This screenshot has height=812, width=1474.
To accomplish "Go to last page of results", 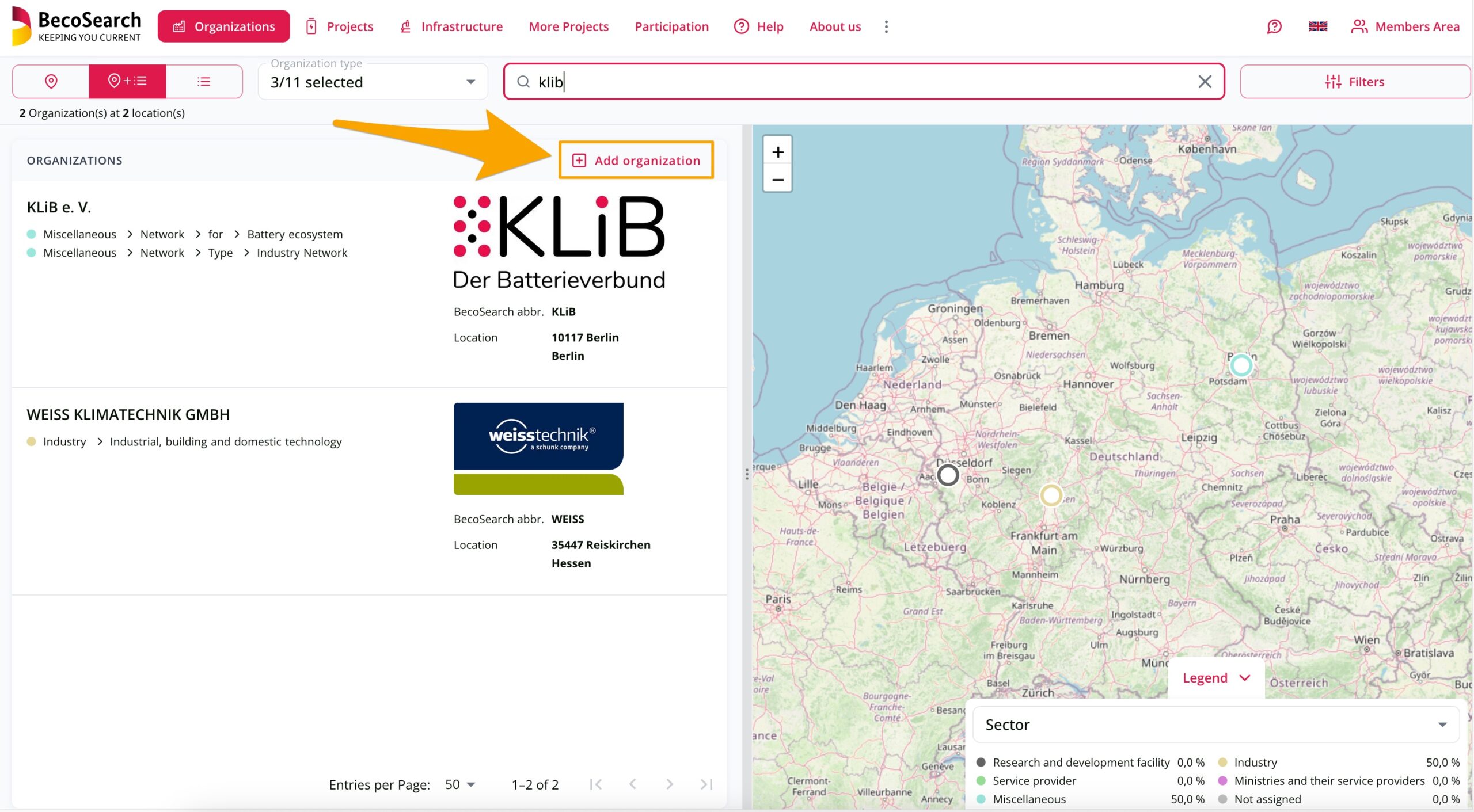I will click(706, 784).
